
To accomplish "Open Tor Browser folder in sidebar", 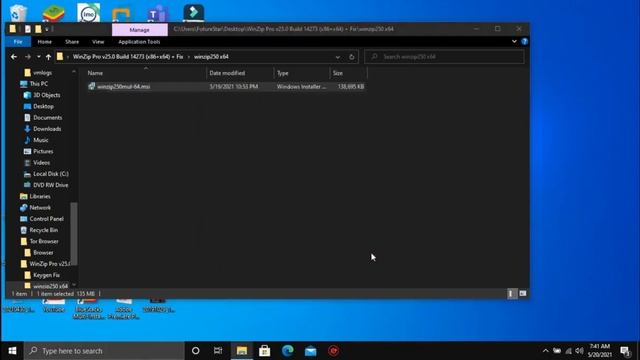I will (x=44, y=241).
